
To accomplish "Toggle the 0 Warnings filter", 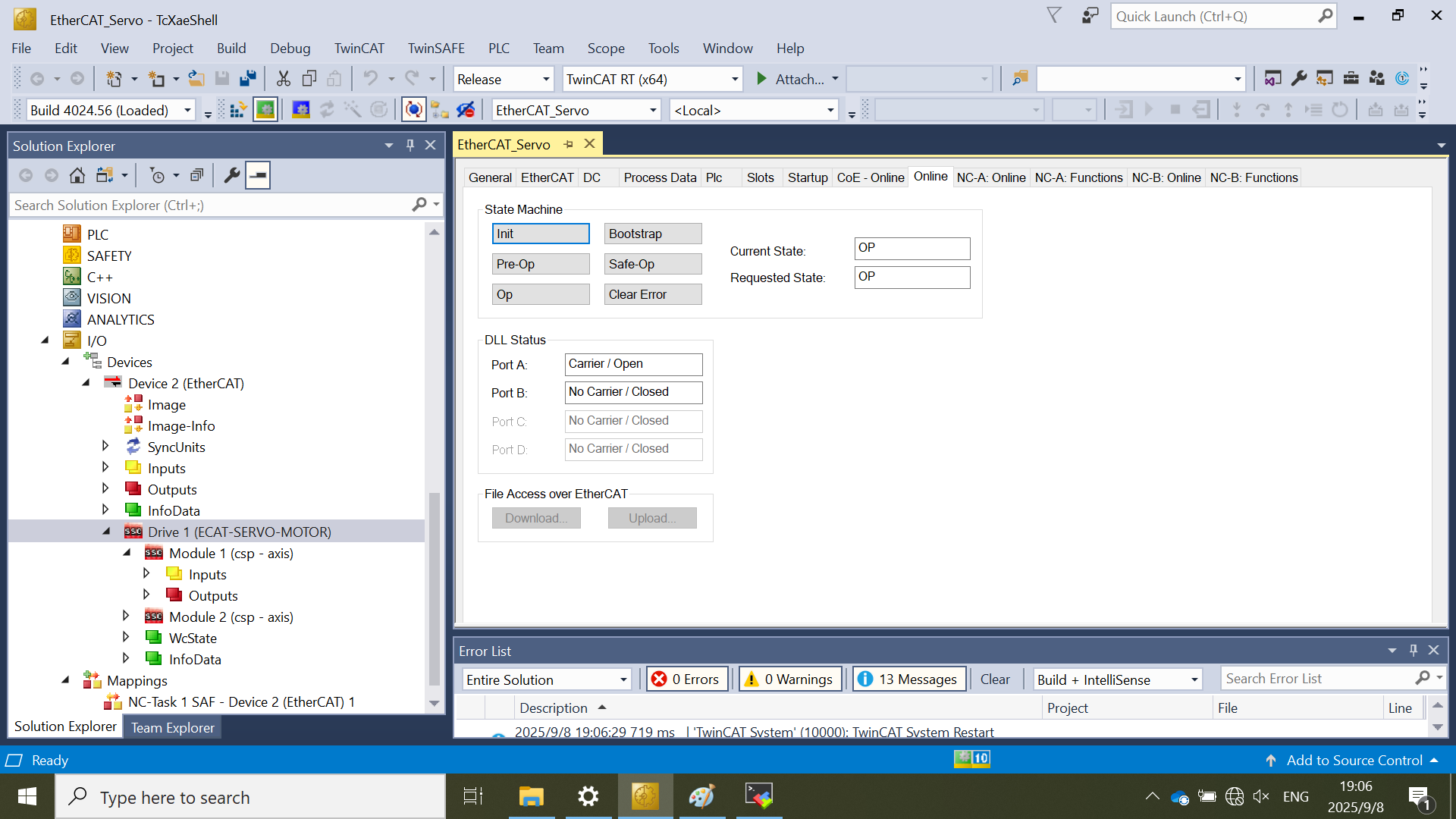I will [x=789, y=679].
